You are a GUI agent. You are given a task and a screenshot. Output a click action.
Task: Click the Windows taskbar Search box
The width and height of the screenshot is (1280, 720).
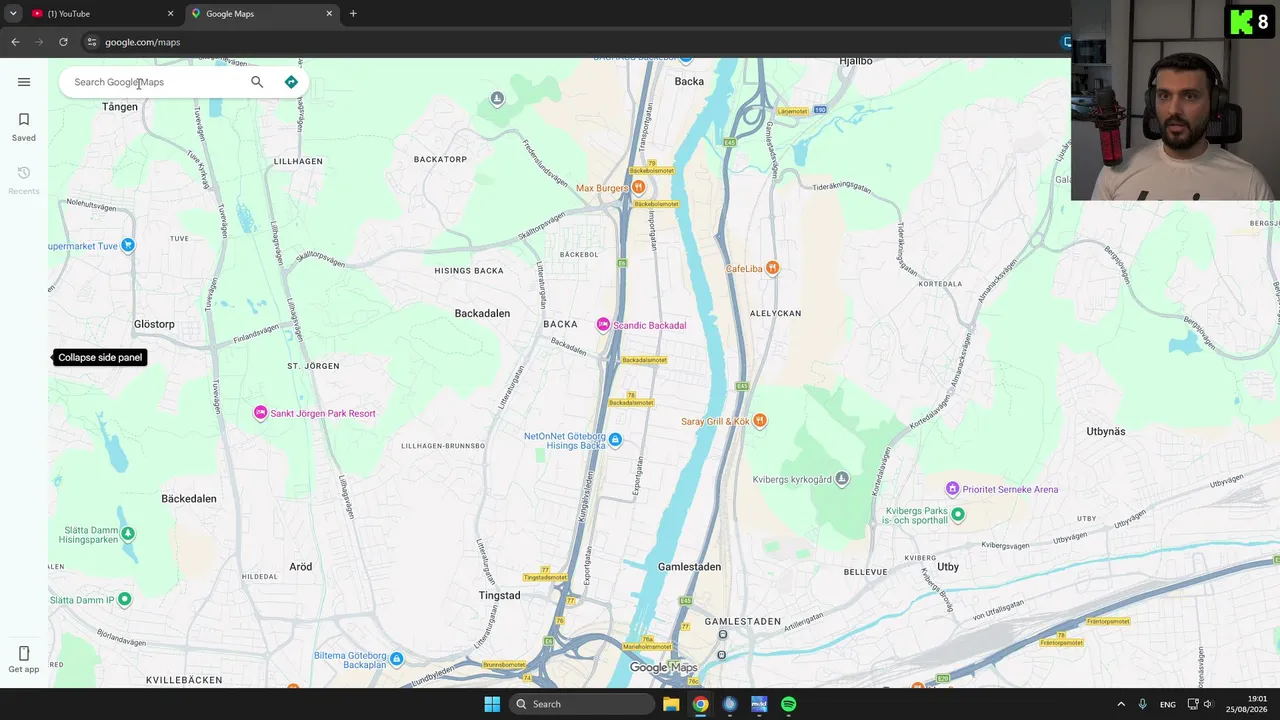click(x=583, y=704)
